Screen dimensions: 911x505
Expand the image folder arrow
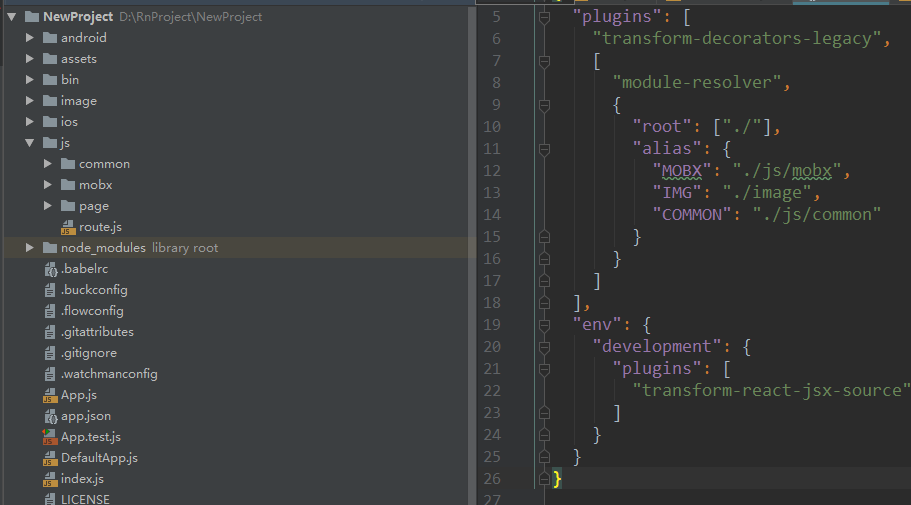(x=30, y=101)
